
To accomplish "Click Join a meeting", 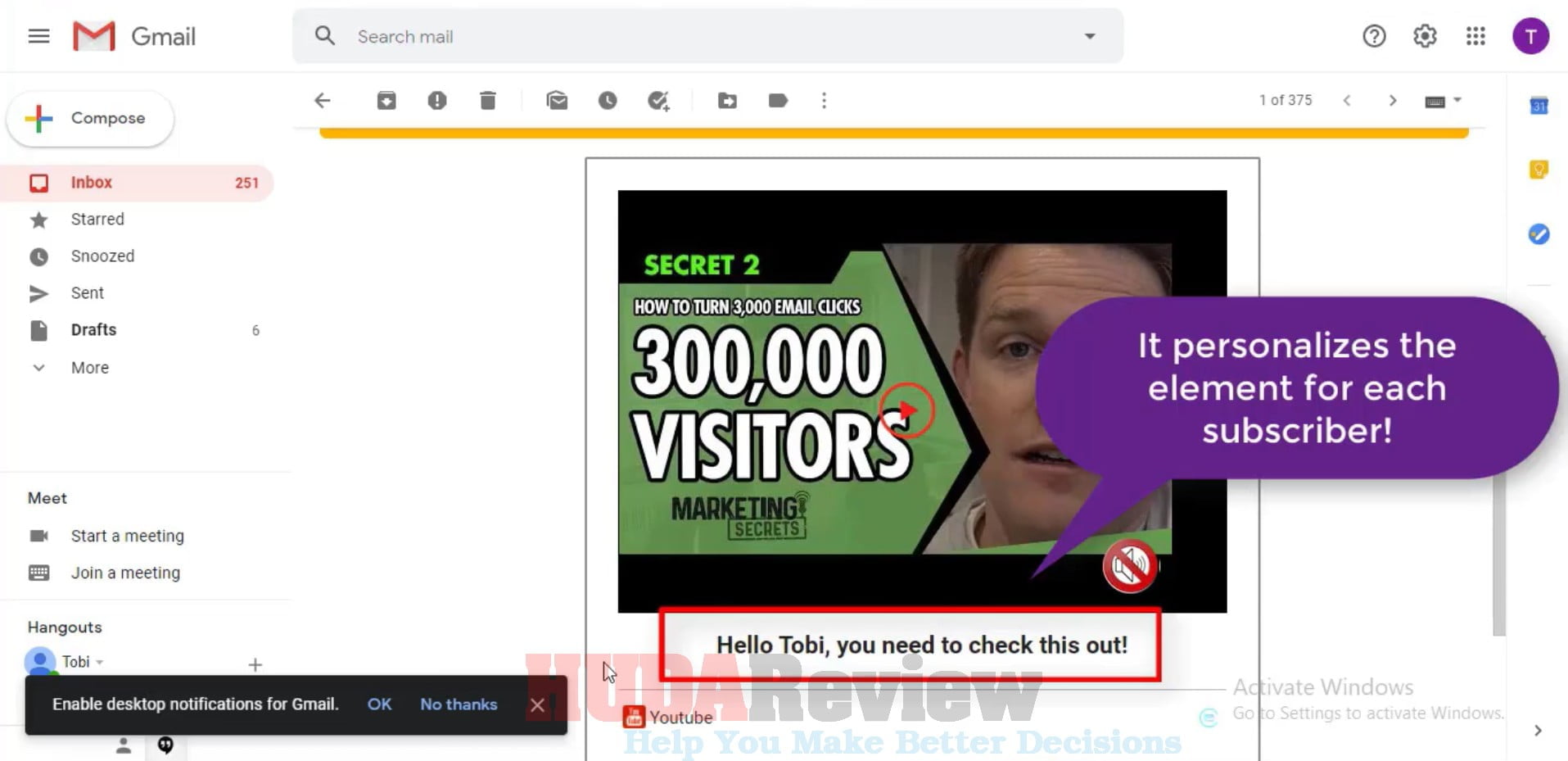I will pos(125,573).
